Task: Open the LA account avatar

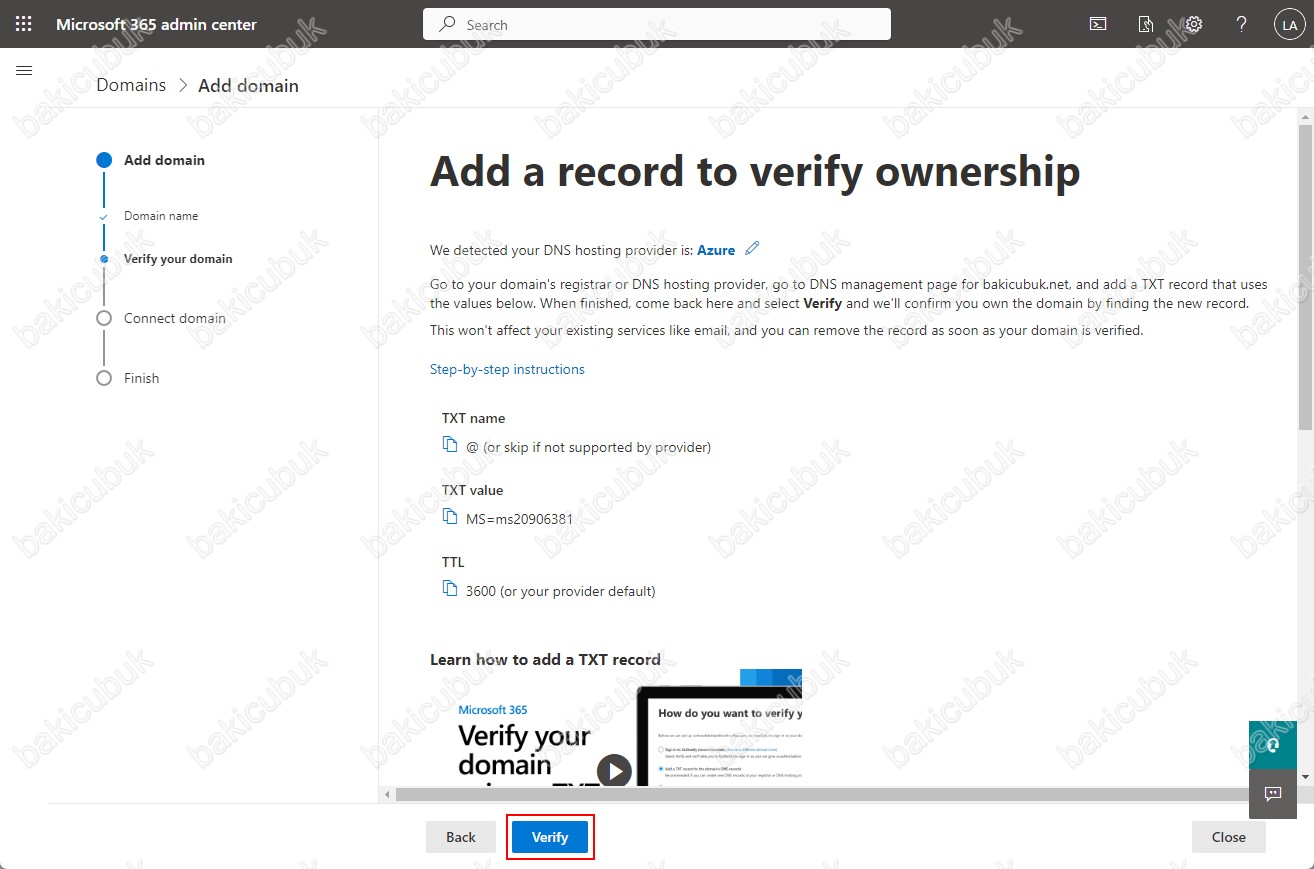Action: 1288,25
